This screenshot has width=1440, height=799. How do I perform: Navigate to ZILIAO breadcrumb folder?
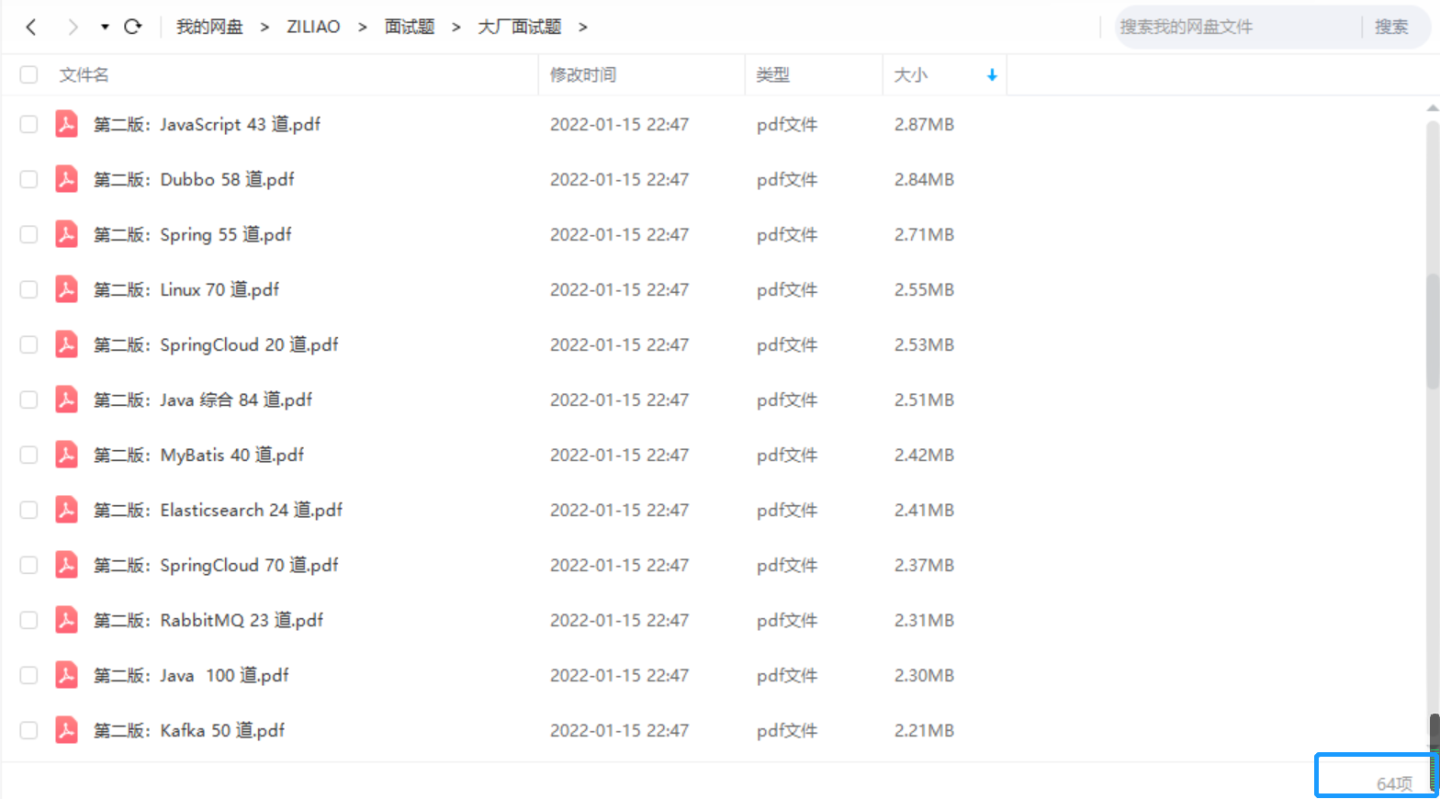point(314,27)
